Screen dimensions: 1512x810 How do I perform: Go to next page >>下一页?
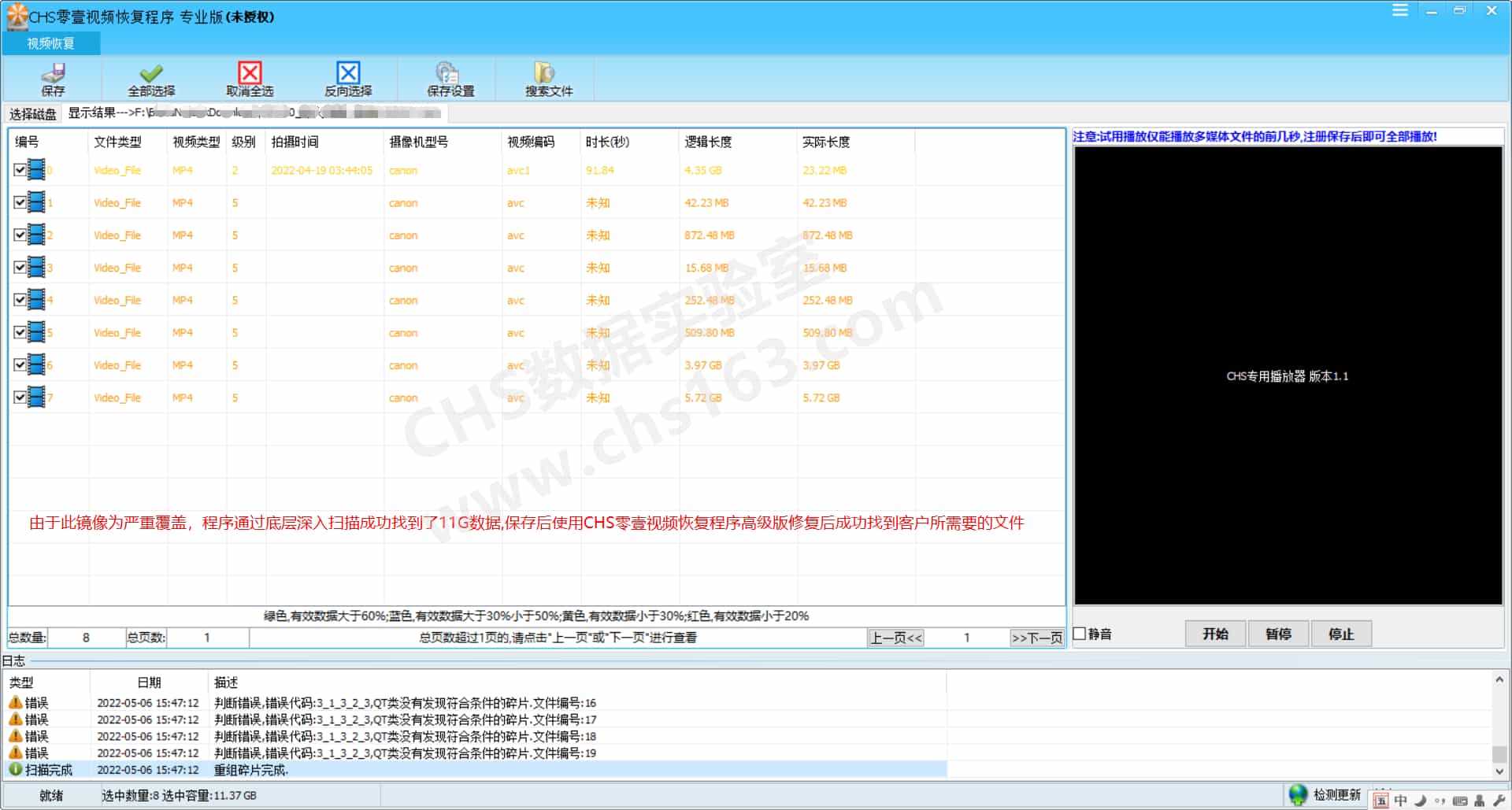(x=1036, y=638)
